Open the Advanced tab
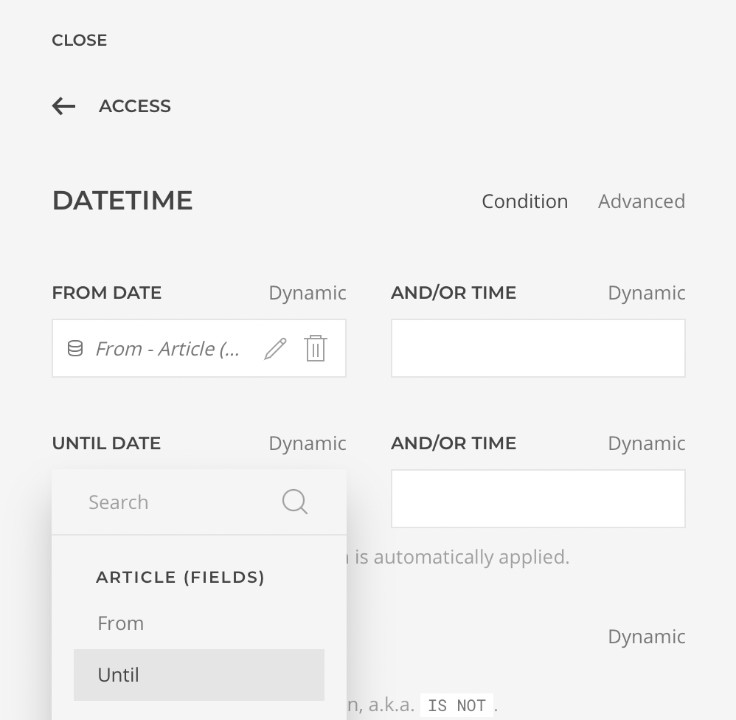 641,201
